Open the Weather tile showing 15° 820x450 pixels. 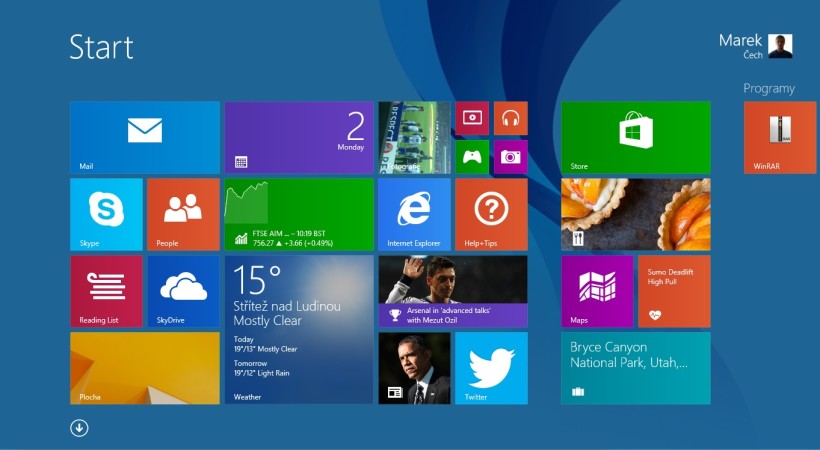click(x=299, y=330)
